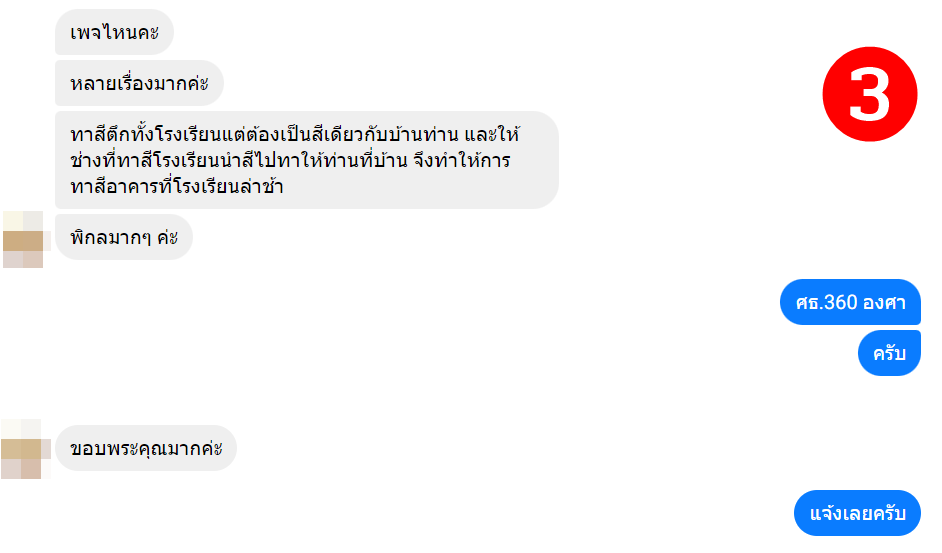Click the blue "ครับ" sent message
Screen dimensions: 942x553
tap(889, 353)
